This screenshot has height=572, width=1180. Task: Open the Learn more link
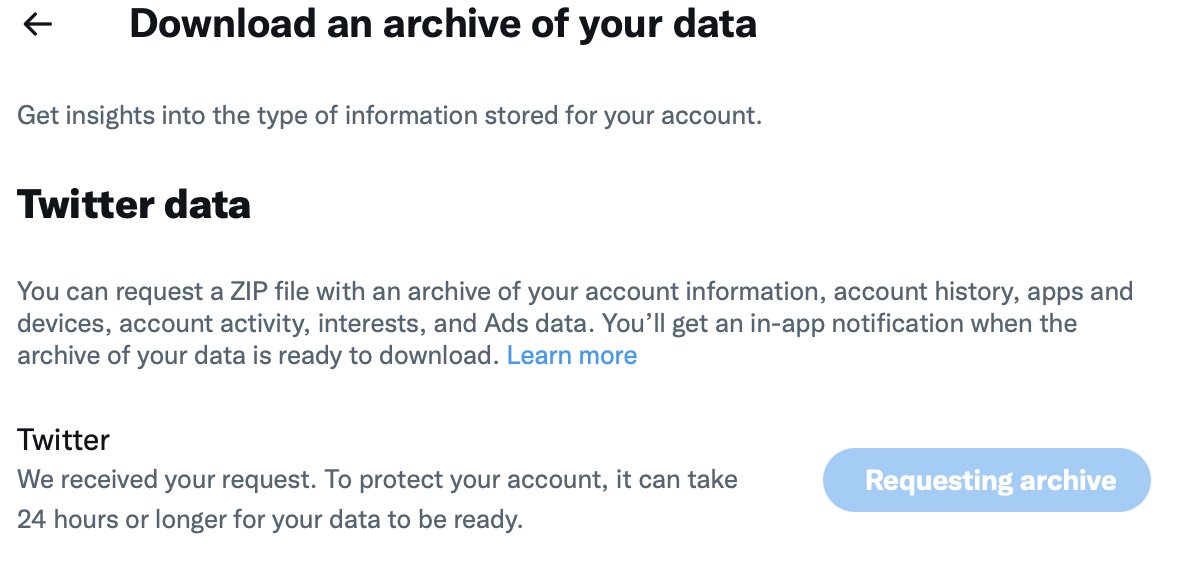point(571,355)
